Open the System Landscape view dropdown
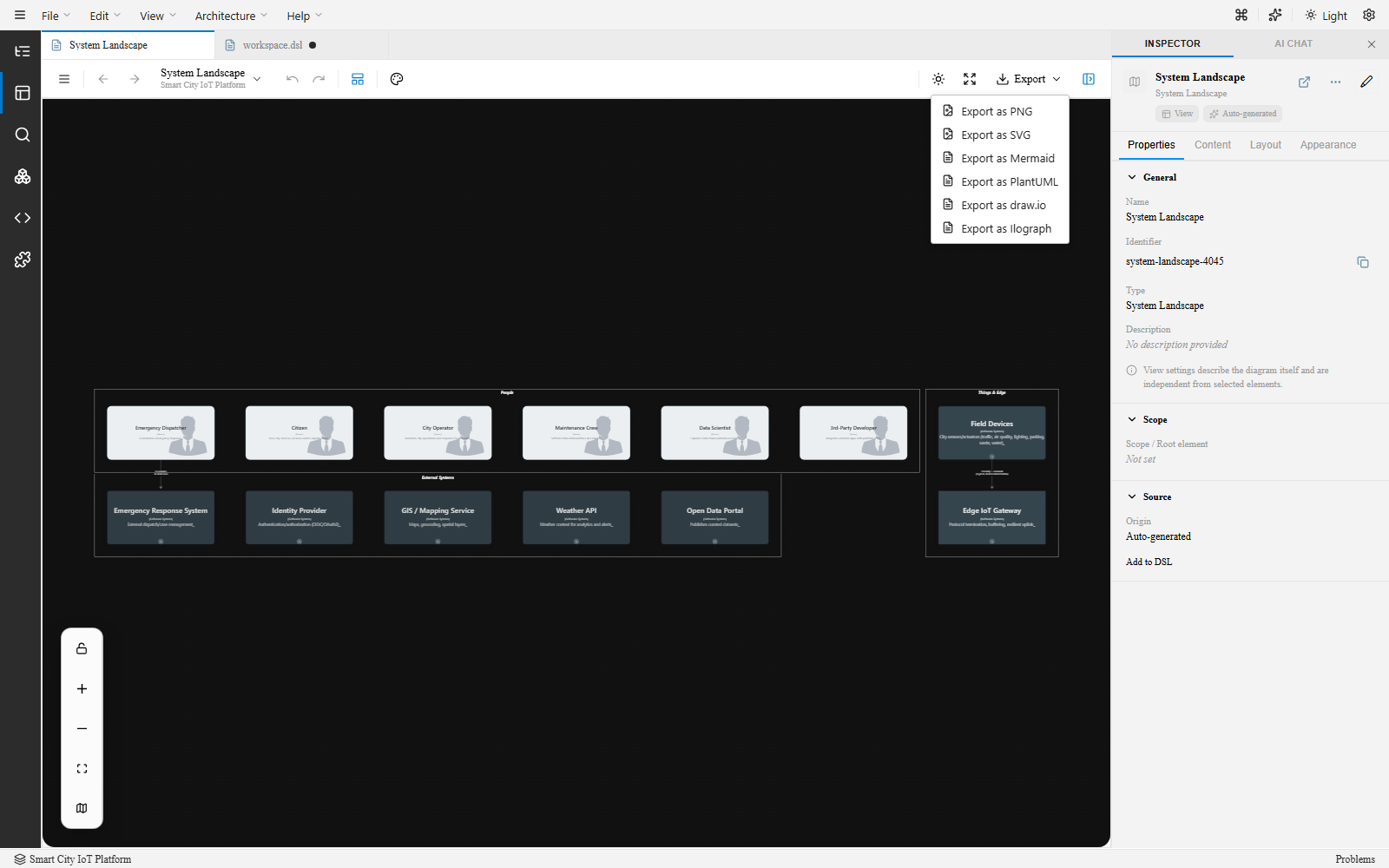 211,78
